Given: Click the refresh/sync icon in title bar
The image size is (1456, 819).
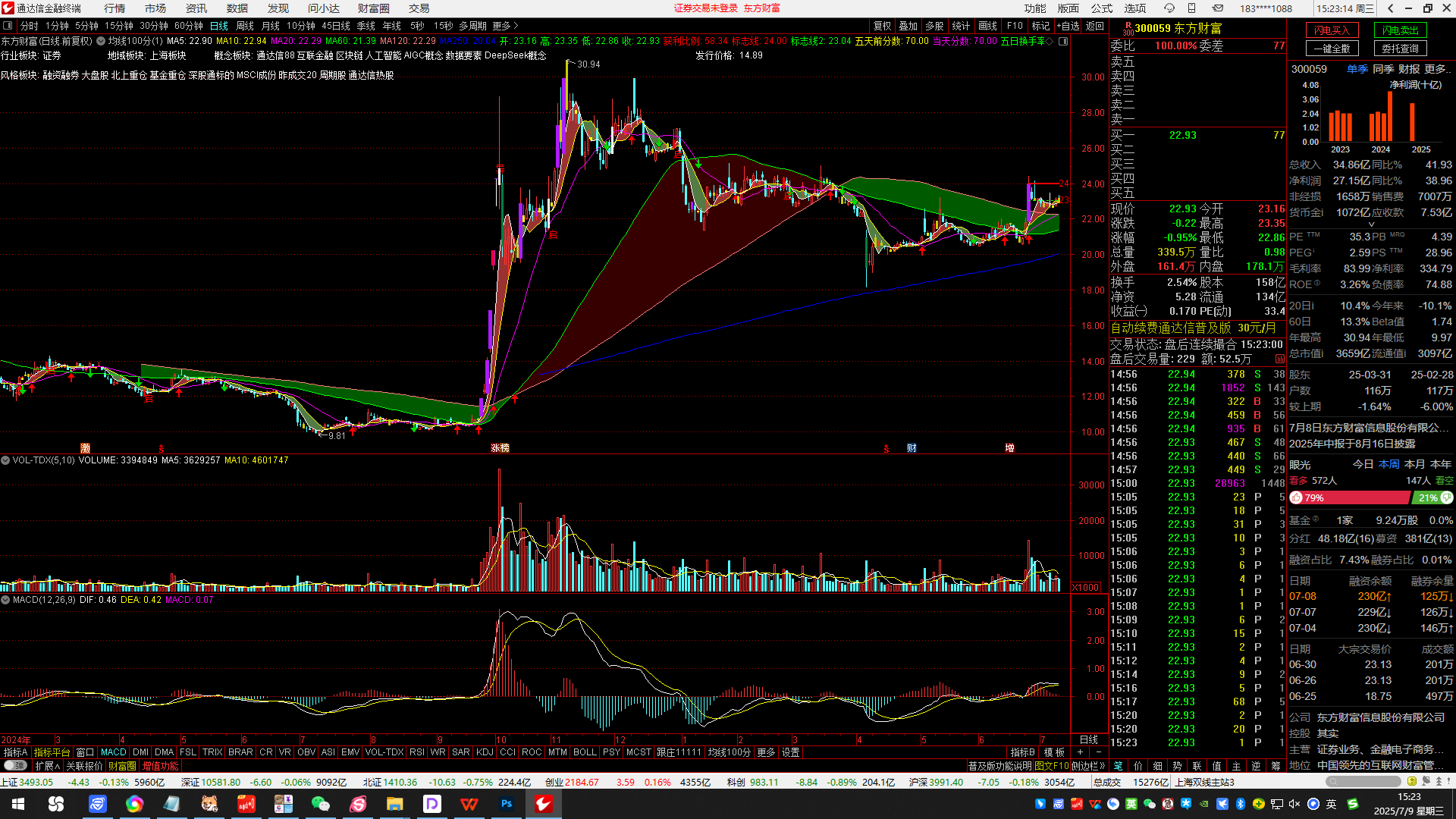Looking at the screenshot, I should coord(1169,8).
